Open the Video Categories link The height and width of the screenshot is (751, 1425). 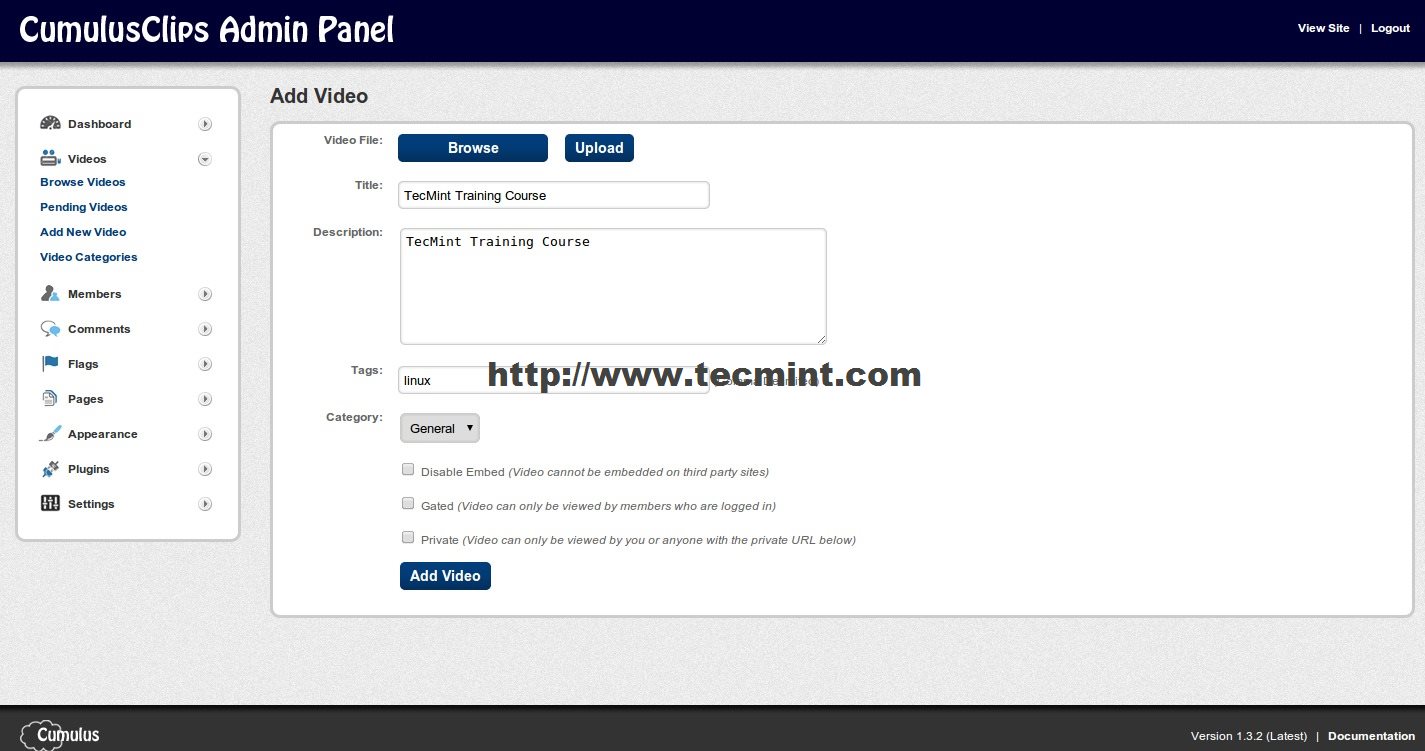point(89,257)
